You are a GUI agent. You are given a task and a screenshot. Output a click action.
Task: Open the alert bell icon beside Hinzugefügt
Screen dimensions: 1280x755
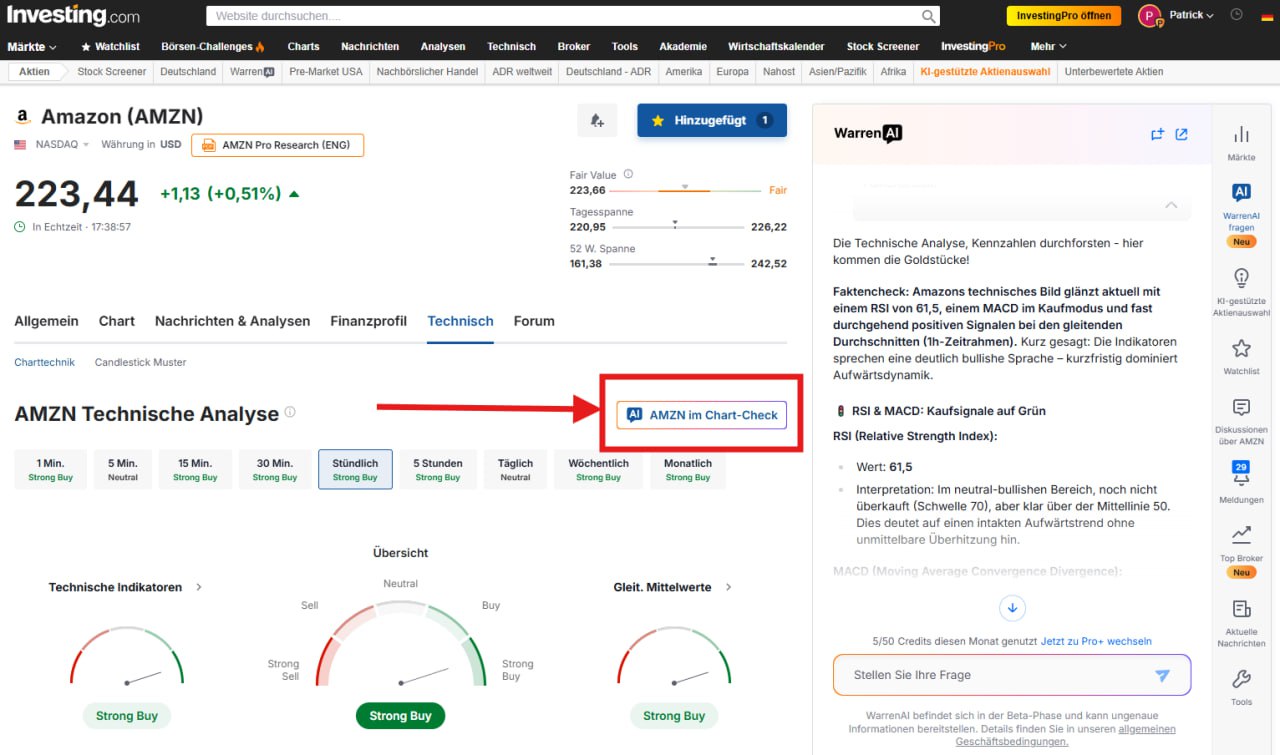coord(597,120)
